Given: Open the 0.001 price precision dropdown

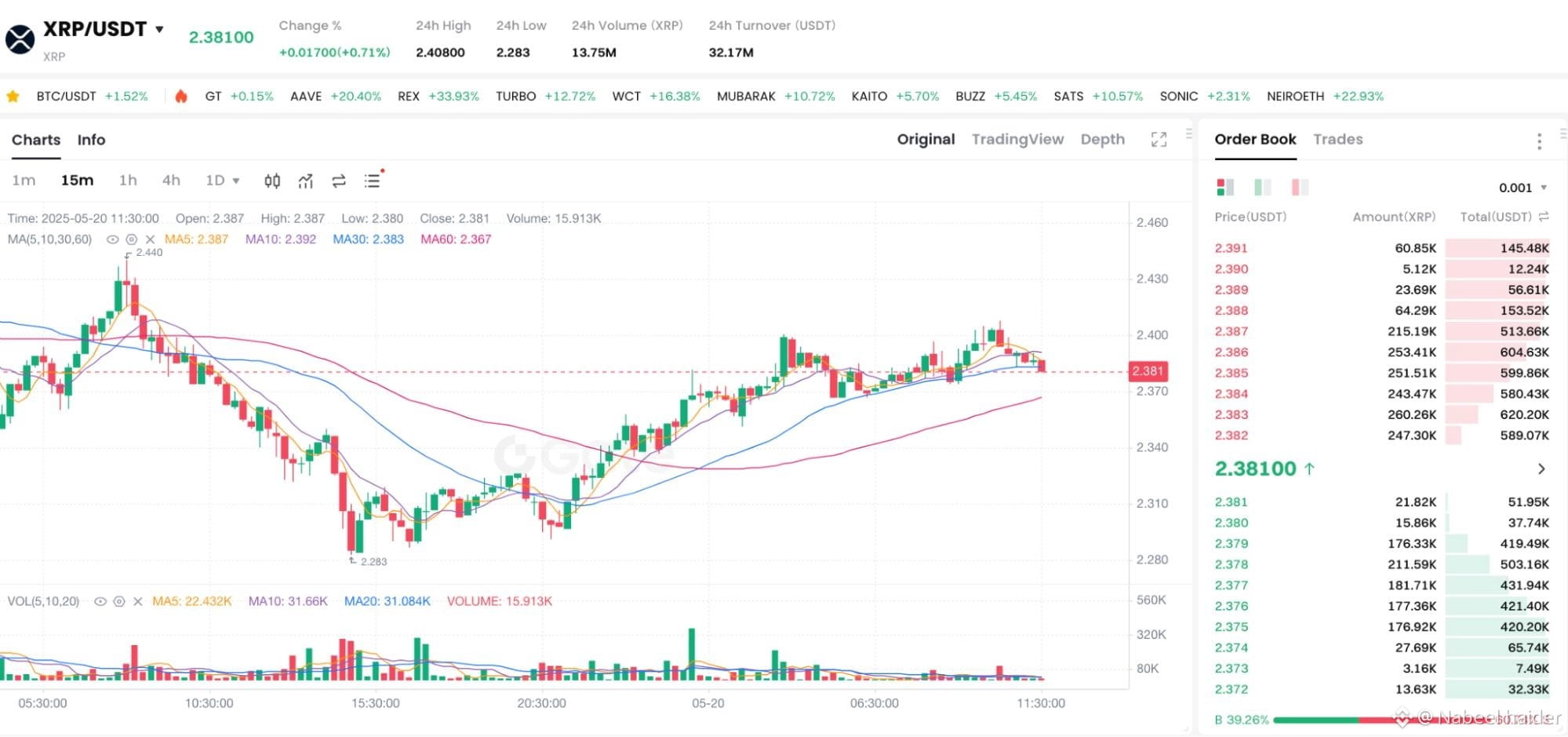Looking at the screenshot, I should coord(1523,188).
